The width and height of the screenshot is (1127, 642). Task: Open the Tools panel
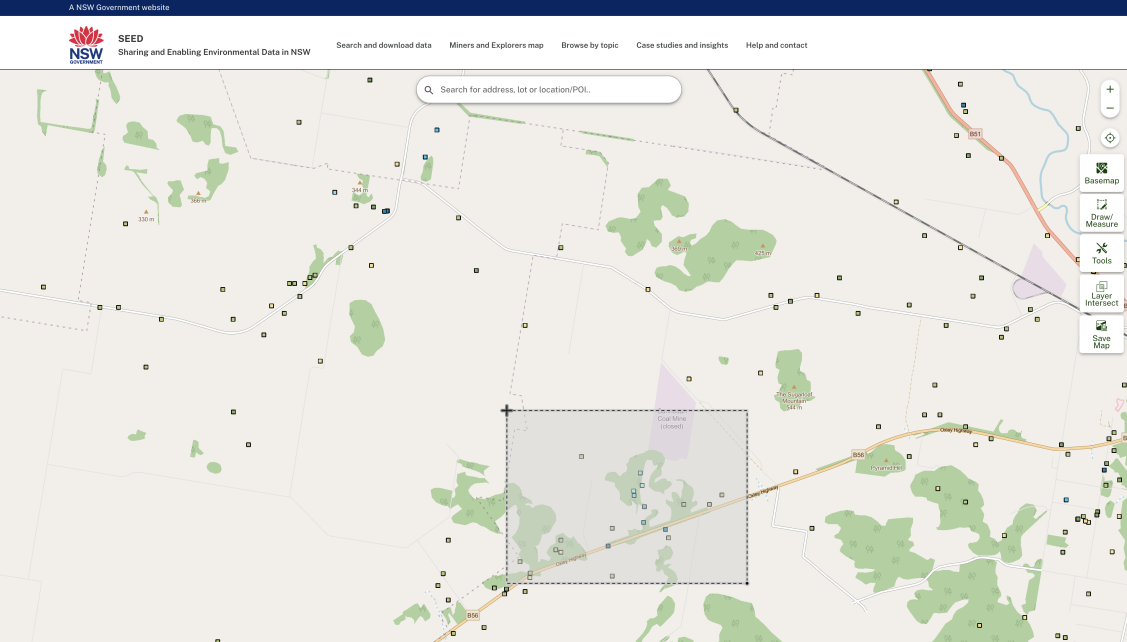(x=1101, y=253)
